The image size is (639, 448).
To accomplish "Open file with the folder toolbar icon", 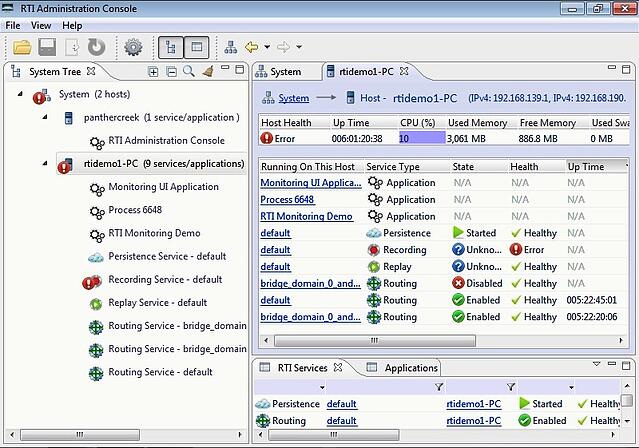I will click(x=22, y=47).
